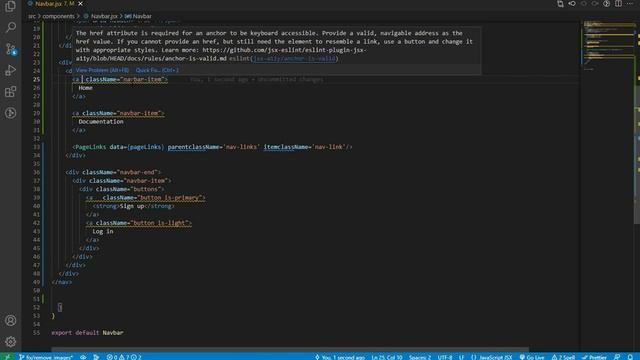Click the src breadcrumb segment
The image size is (640, 360).
[32, 16]
